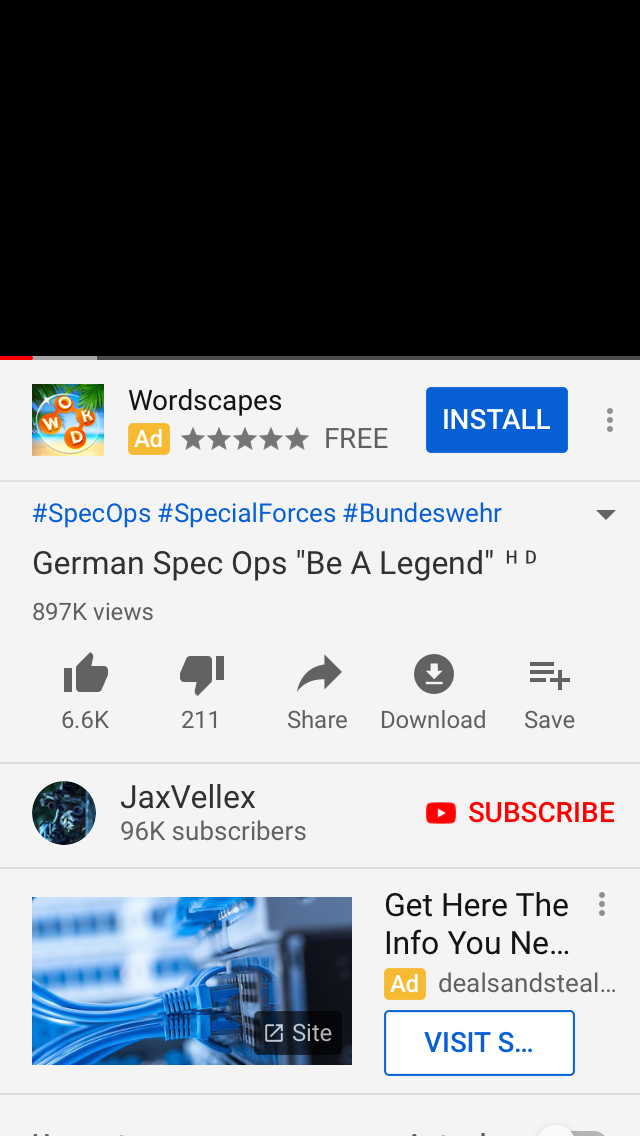The height and width of the screenshot is (1136, 640).
Task: Tap the black video player area
Action: pyautogui.click(x=320, y=178)
